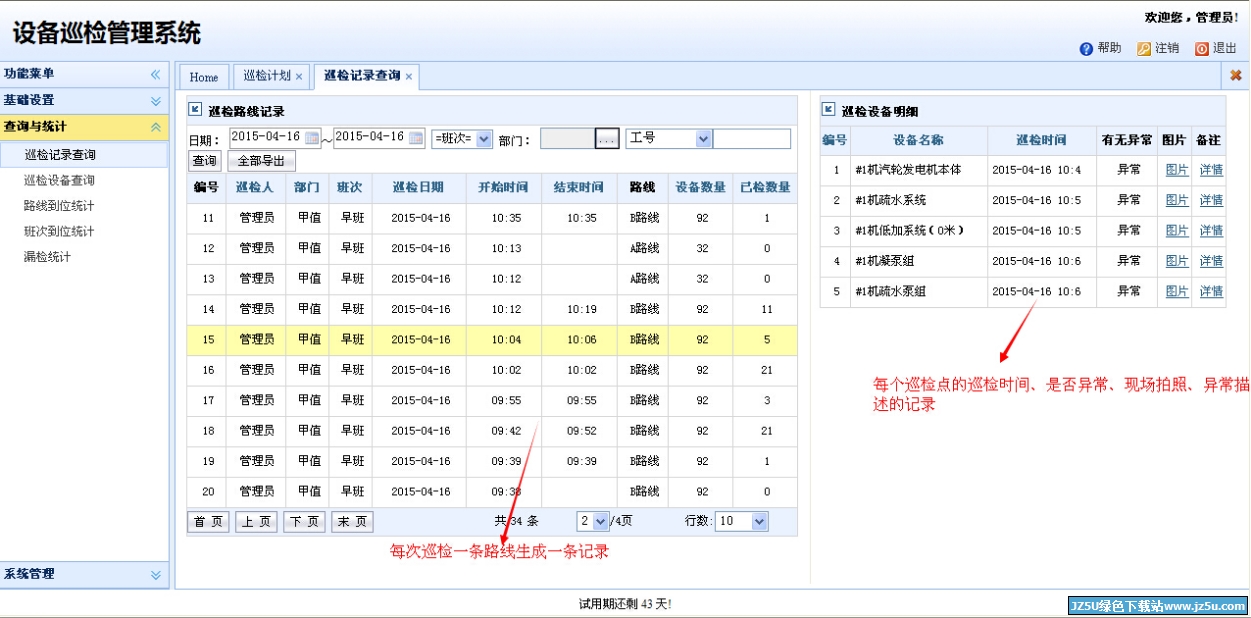This screenshot has height=618, width=1251.
Task: Open 路线到位统计 in the sidebar
Action: (60, 206)
